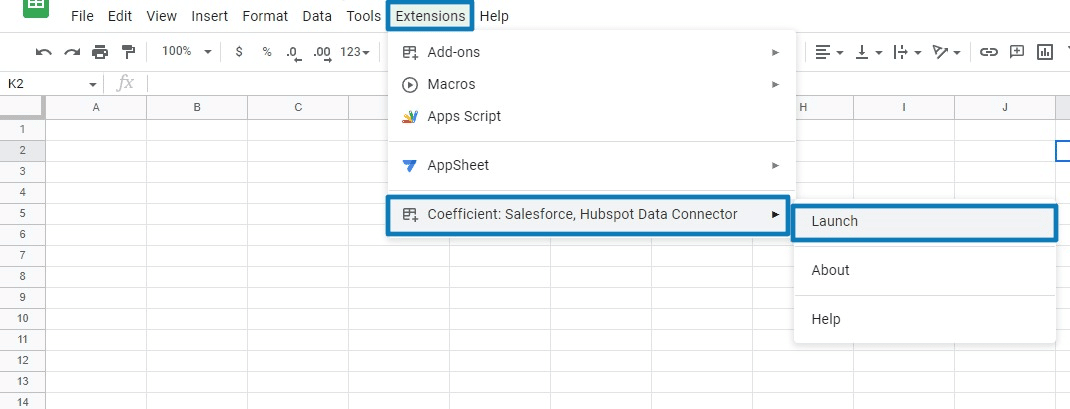Click About in Coefficient submenu

pos(925,270)
